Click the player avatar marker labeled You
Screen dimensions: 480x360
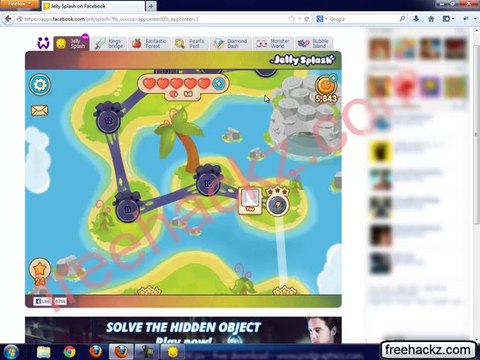(x=250, y=200)
